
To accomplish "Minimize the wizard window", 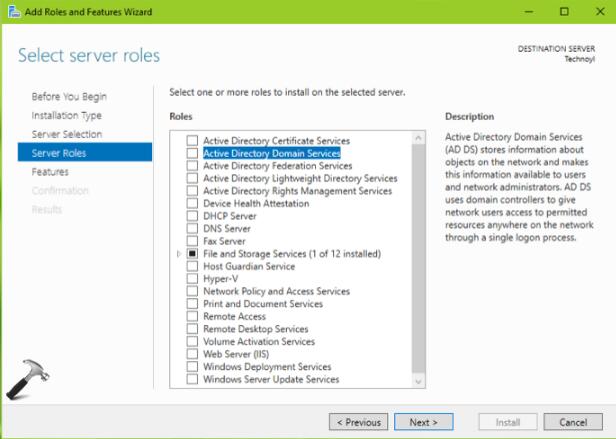I will click(529, 11).
